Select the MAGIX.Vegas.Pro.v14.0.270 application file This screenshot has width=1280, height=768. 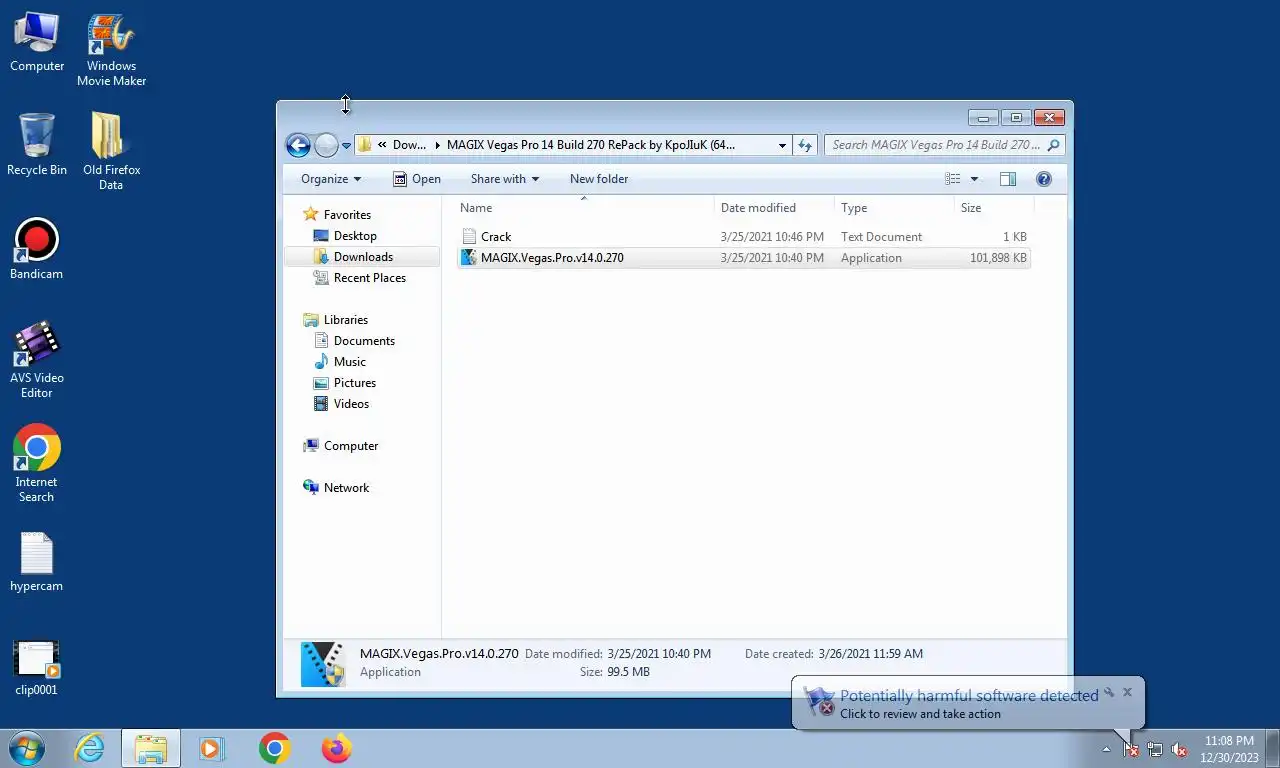pyautogui.click(x=743, y=258)
